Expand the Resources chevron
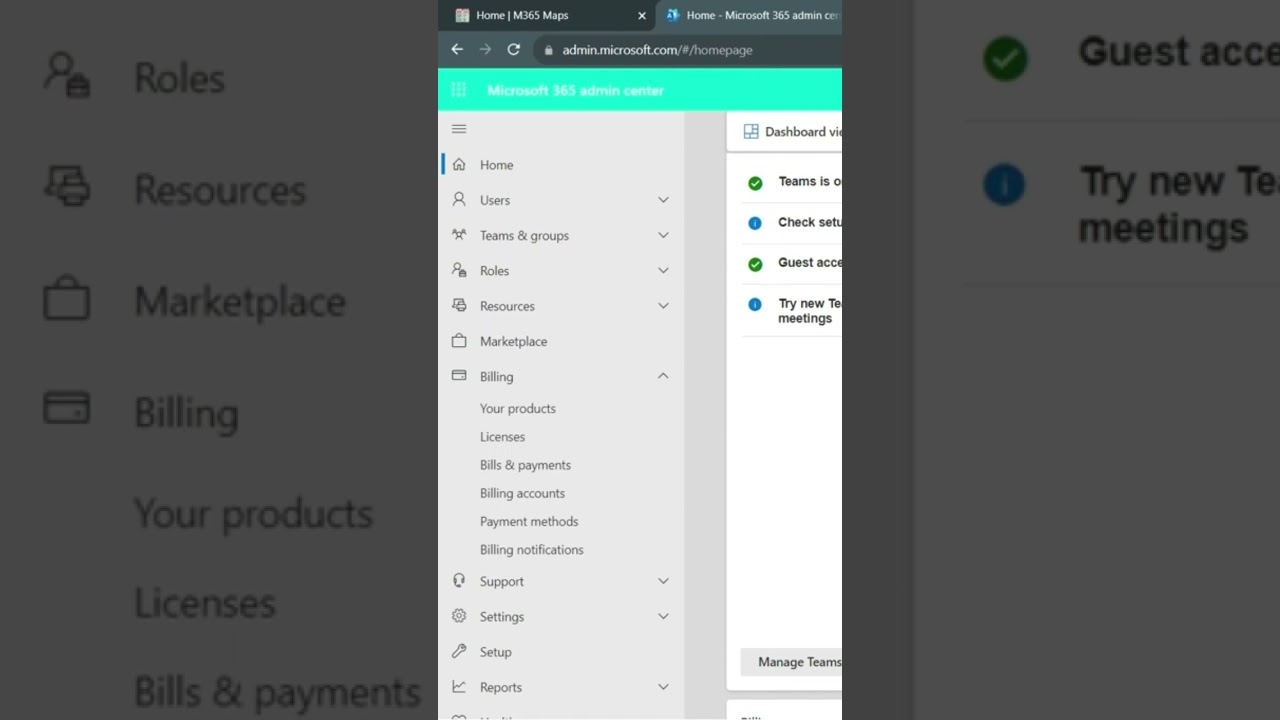This screenshot has height=720, width=1280. (x=663, y=305)
